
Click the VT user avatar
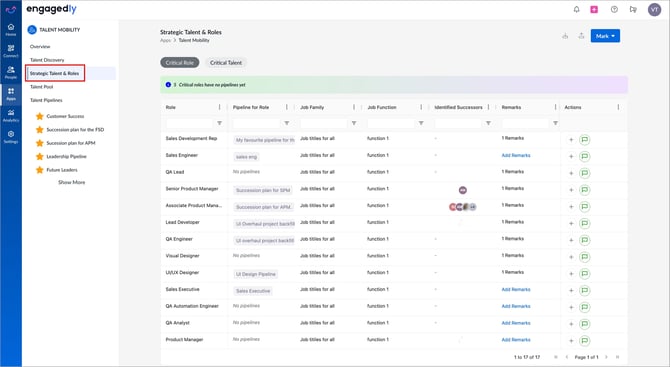654,9
